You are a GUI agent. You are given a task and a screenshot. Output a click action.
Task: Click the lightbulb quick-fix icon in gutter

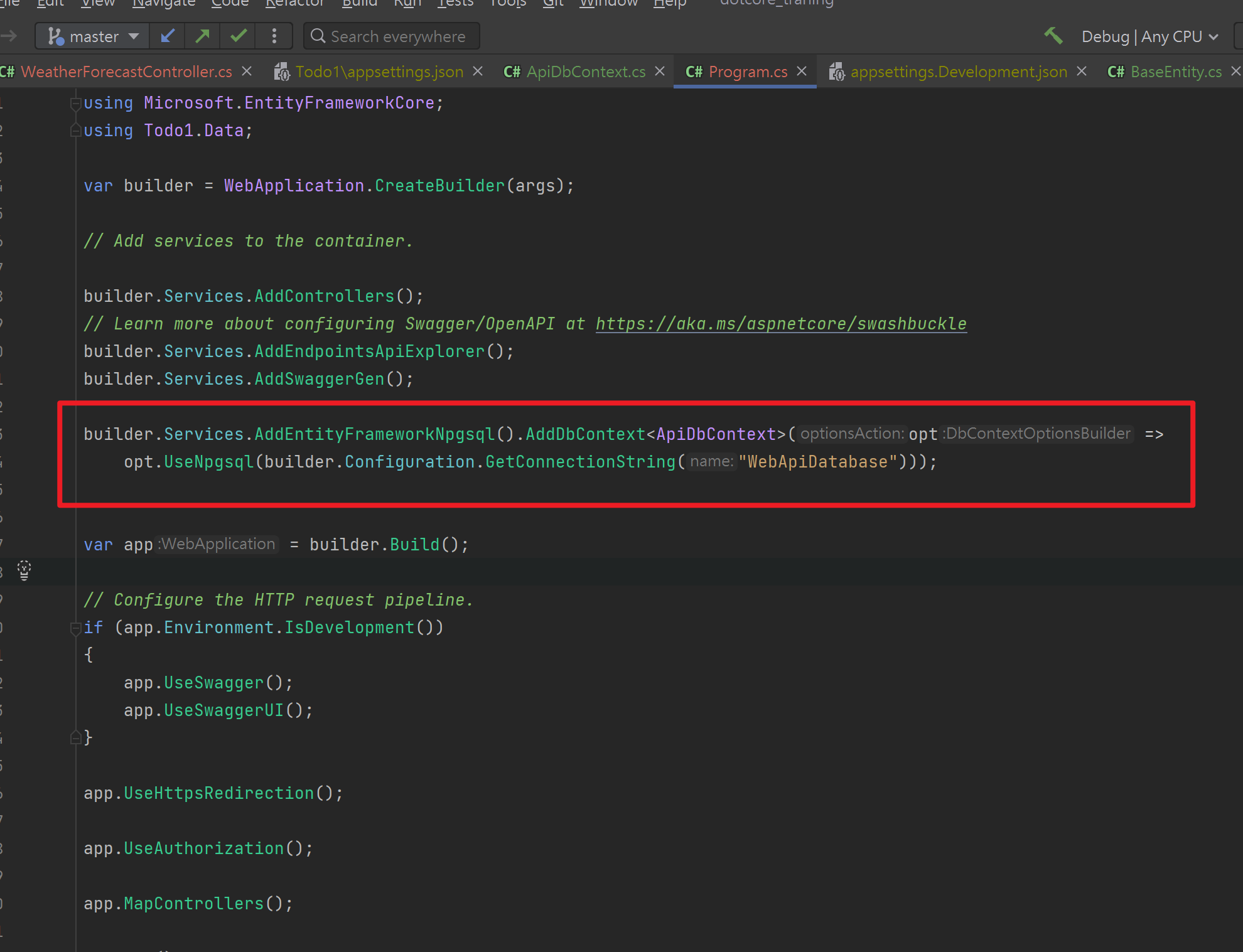24,570
